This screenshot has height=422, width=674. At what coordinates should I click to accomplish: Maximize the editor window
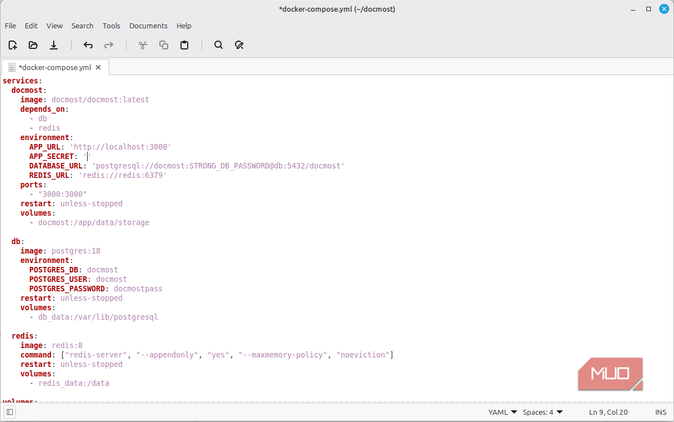click(648, 9)
